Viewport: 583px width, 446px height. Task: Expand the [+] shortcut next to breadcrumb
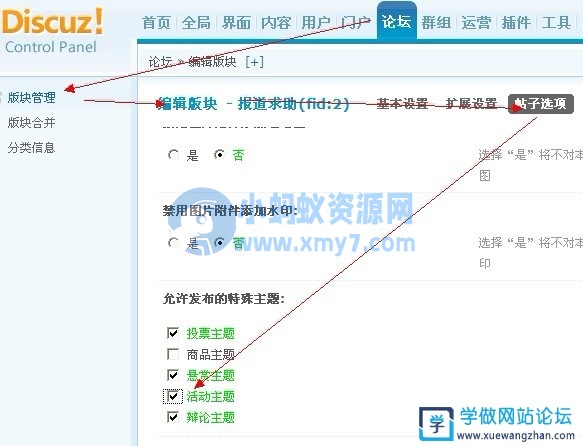click(x=255, y=62)
